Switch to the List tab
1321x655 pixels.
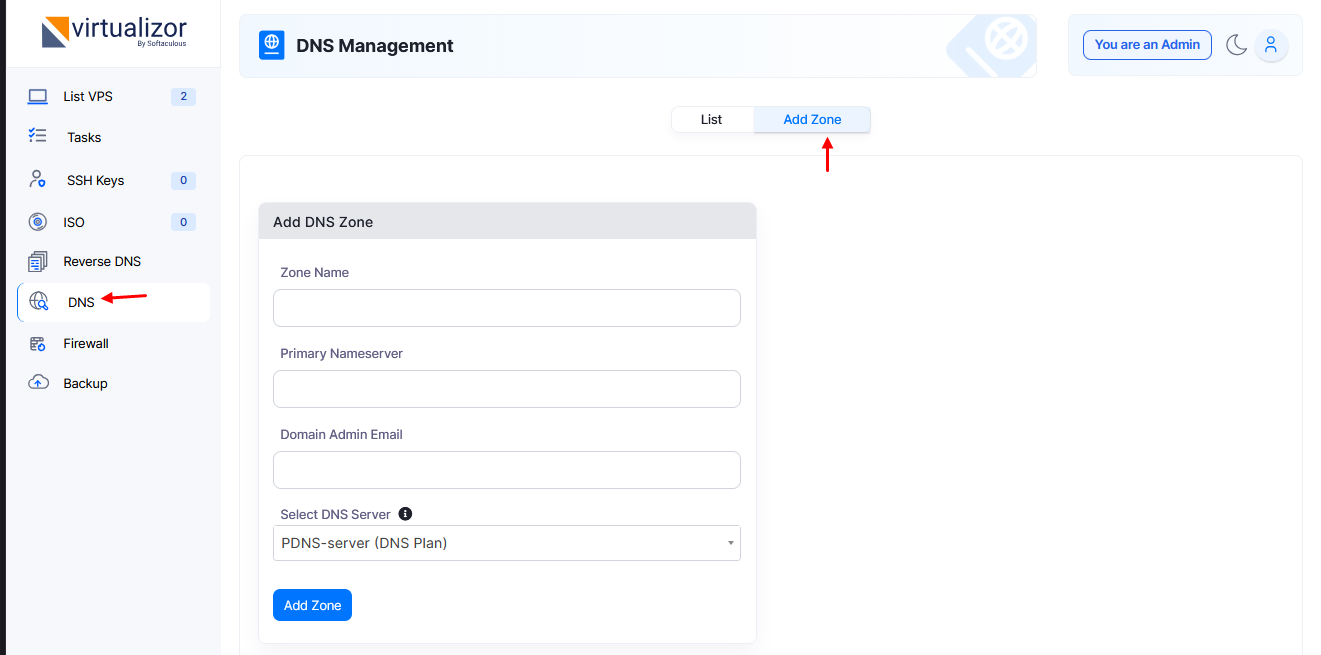click(x=711, y=120)
